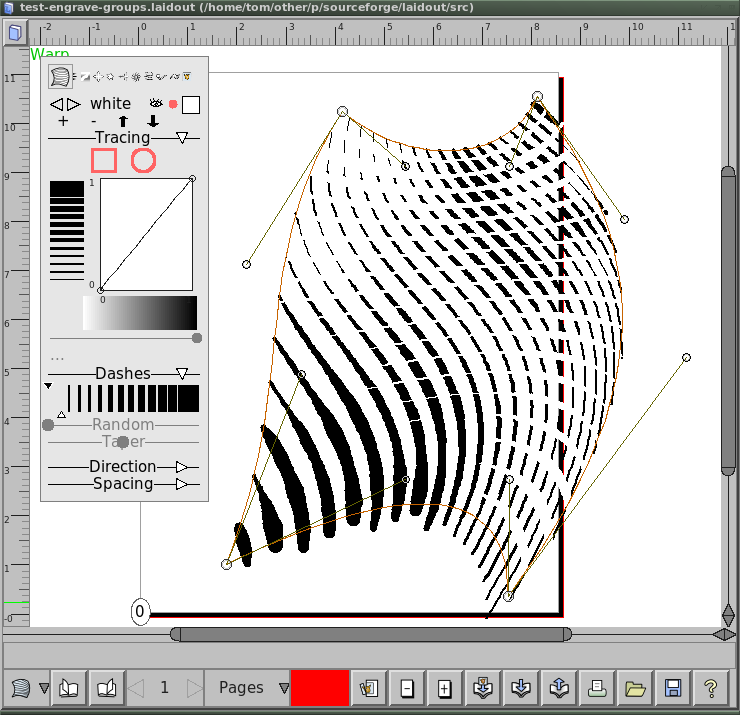This screenshot has width=740, height=715.
Task: Move group down with down arrow
Action: 153,121
